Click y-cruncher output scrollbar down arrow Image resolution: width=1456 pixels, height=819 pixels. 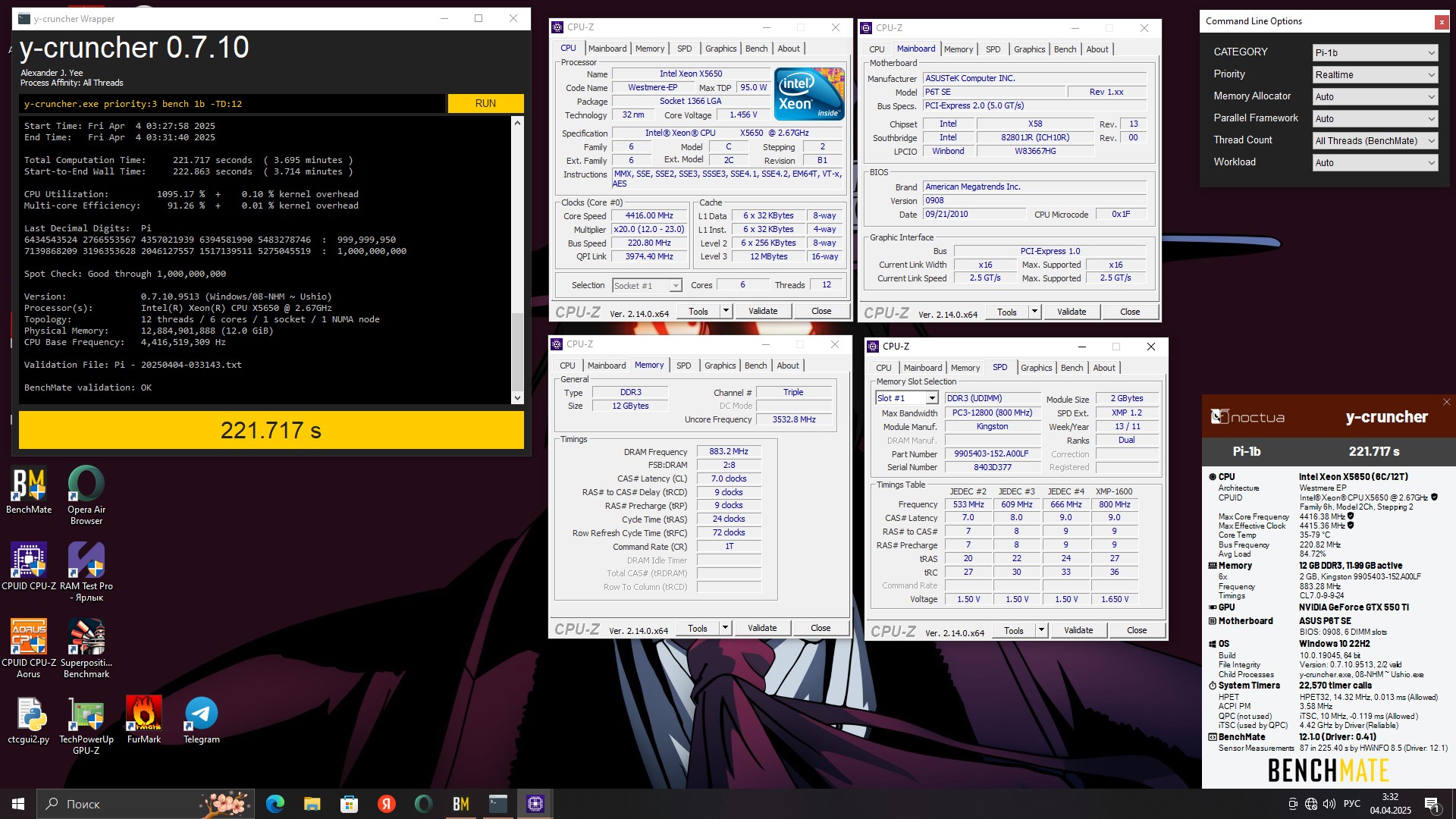(x=518, y=397)
